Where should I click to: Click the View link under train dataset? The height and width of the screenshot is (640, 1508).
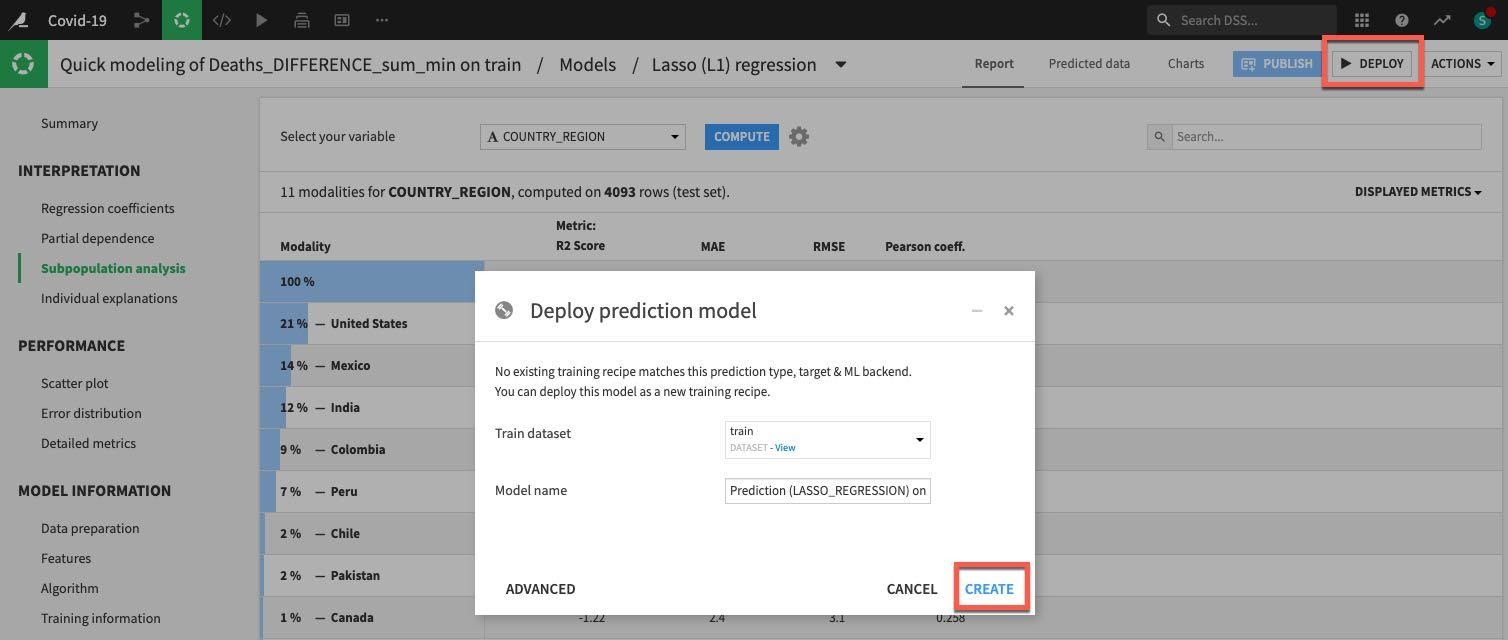pos(786,448)
